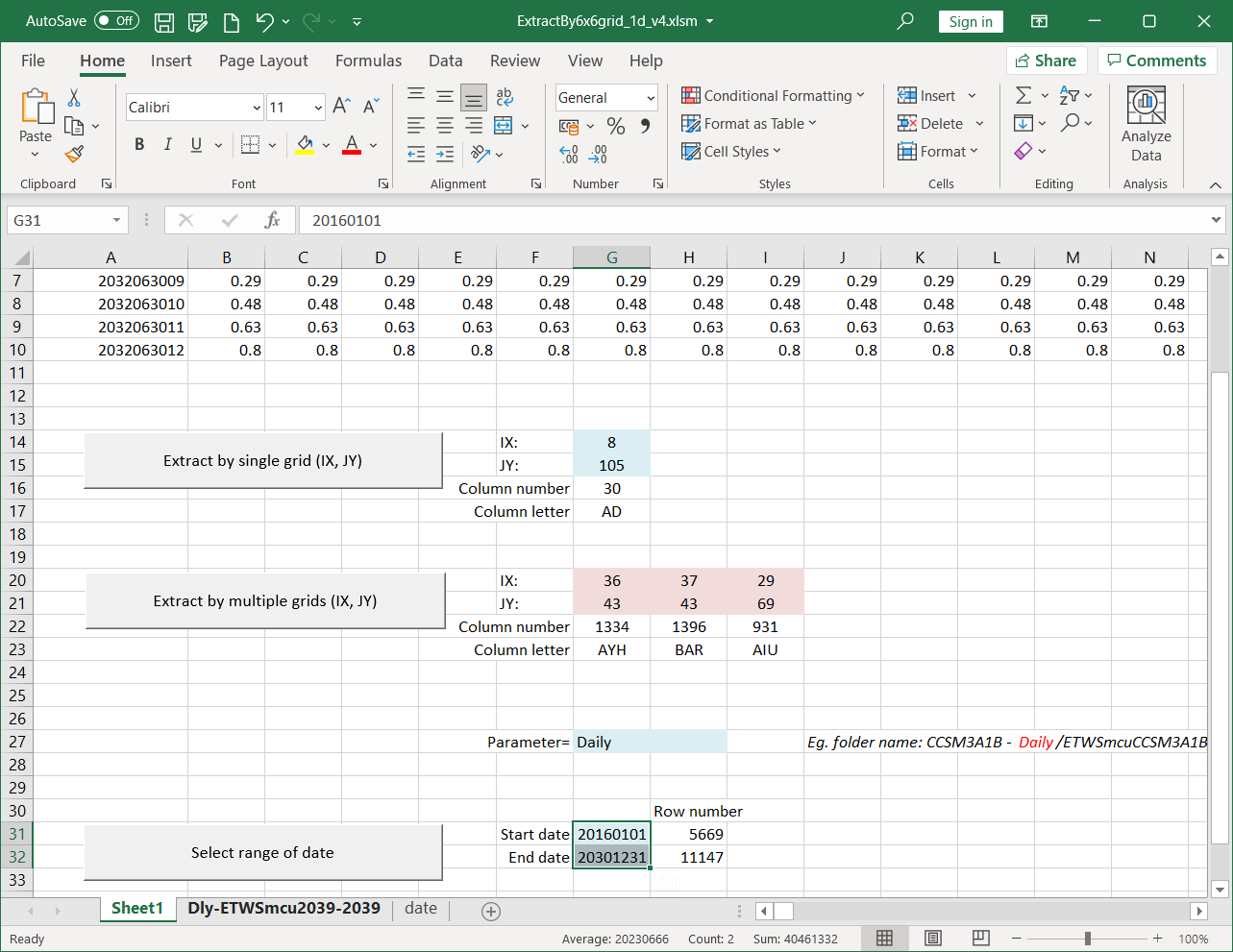Viewport: 1233px width, 952px height.
Task: Click the AutoSum sigma icon
Action: [x=1023, y=95]
